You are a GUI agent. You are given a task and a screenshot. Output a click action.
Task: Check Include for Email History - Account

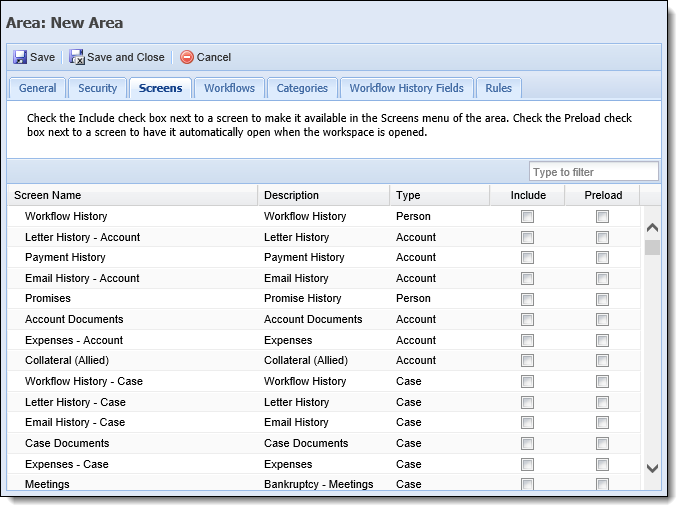pyautogui.click(x=527, y=278)
